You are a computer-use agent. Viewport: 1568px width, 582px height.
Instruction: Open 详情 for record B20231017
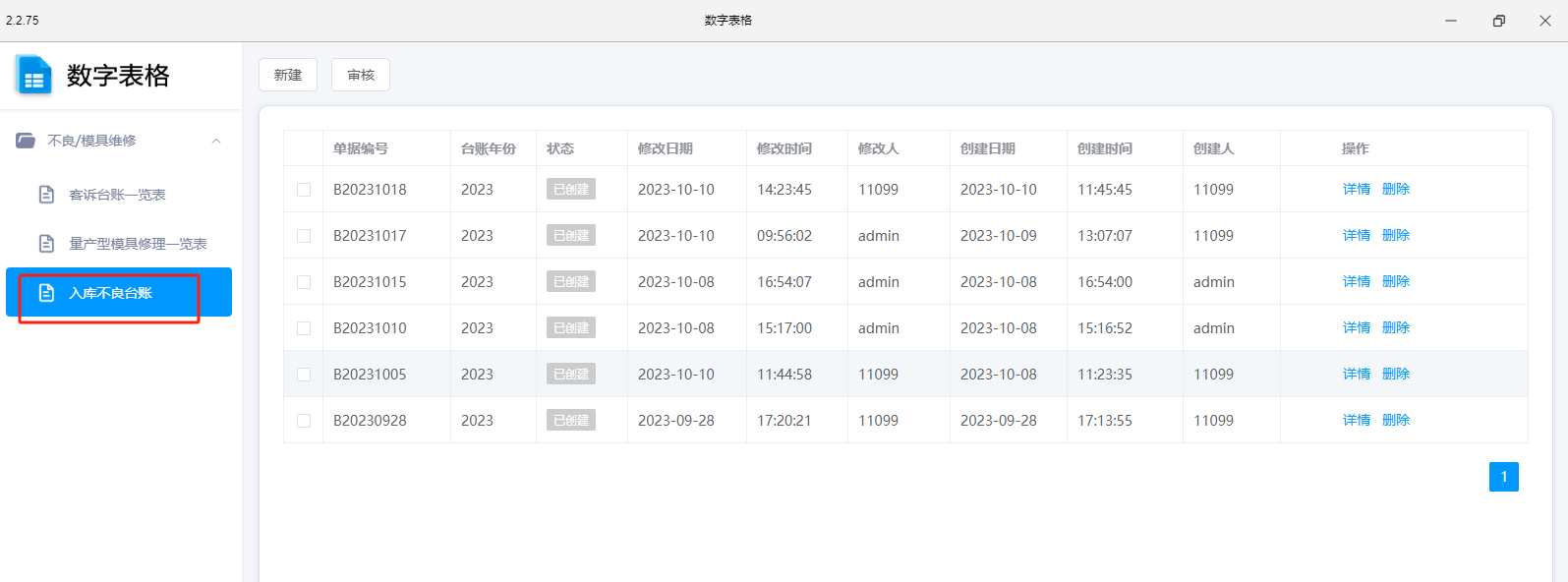coord(1357,235)
